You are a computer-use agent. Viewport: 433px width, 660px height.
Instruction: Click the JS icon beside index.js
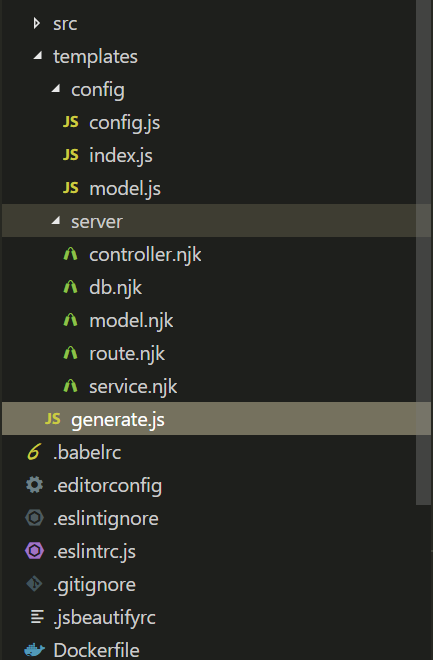[x=71, y=155]
